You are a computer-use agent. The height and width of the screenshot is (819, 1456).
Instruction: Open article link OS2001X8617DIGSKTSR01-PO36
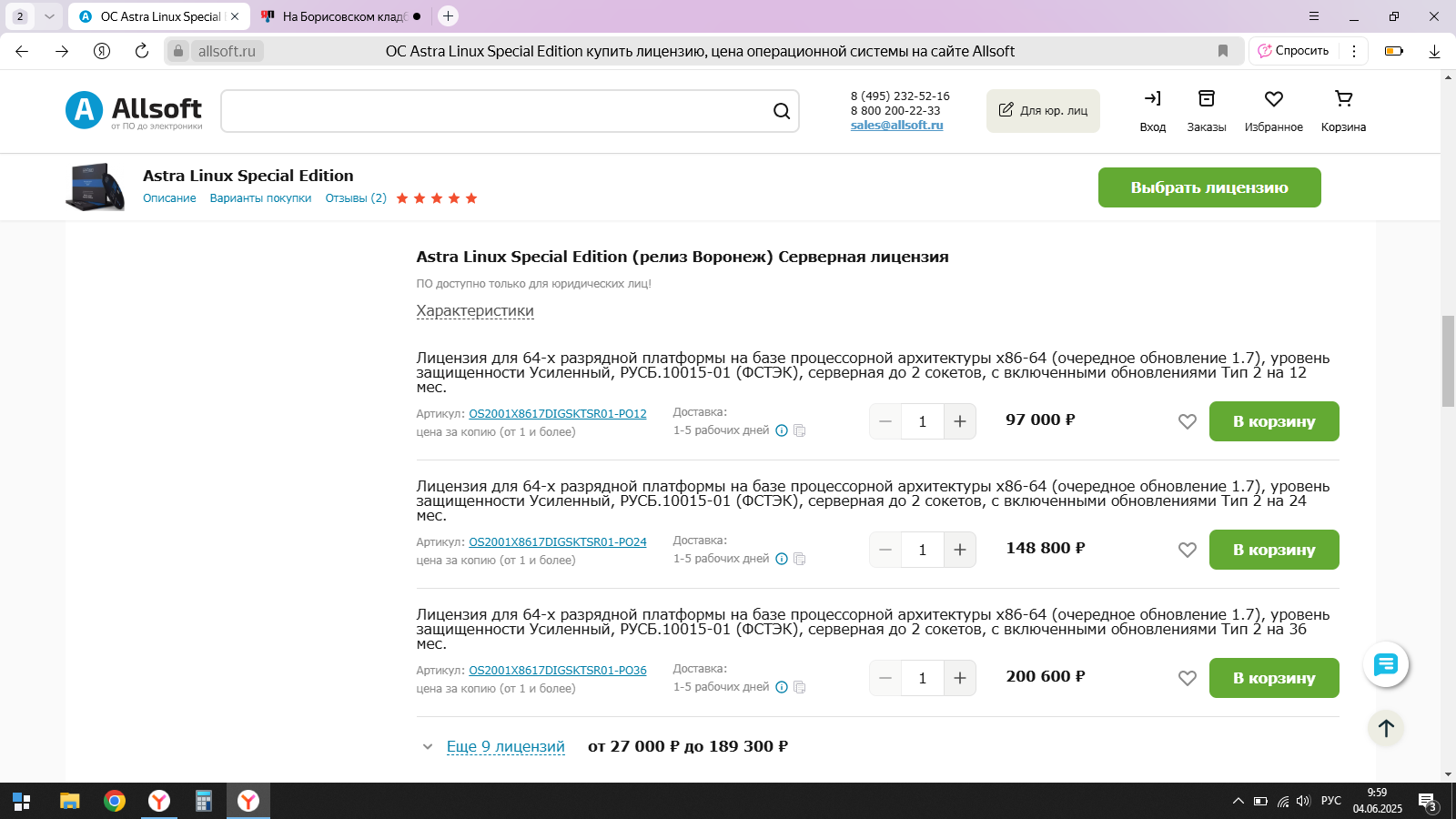[x=558, y=671]
